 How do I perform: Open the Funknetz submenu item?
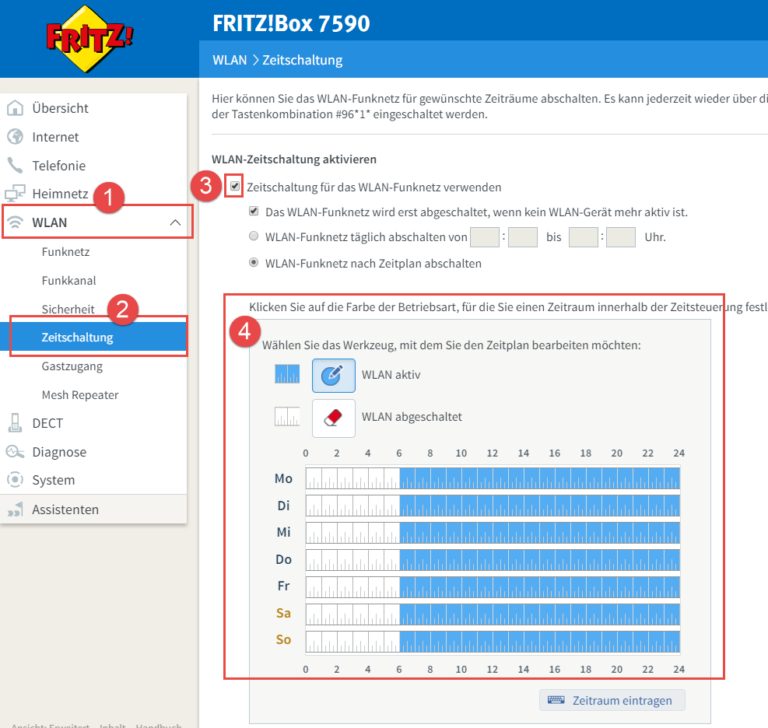(66, 252)
